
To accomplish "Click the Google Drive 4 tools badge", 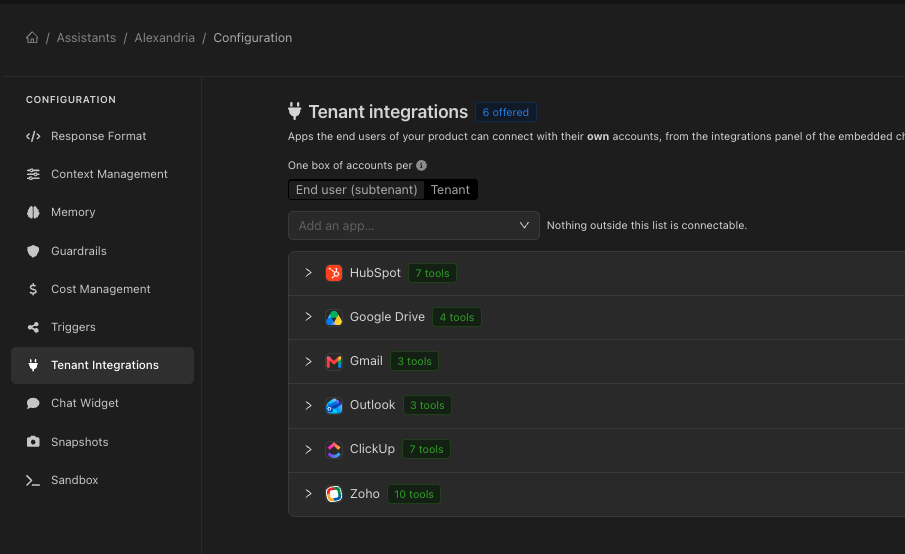I will (x=457, y=317).
